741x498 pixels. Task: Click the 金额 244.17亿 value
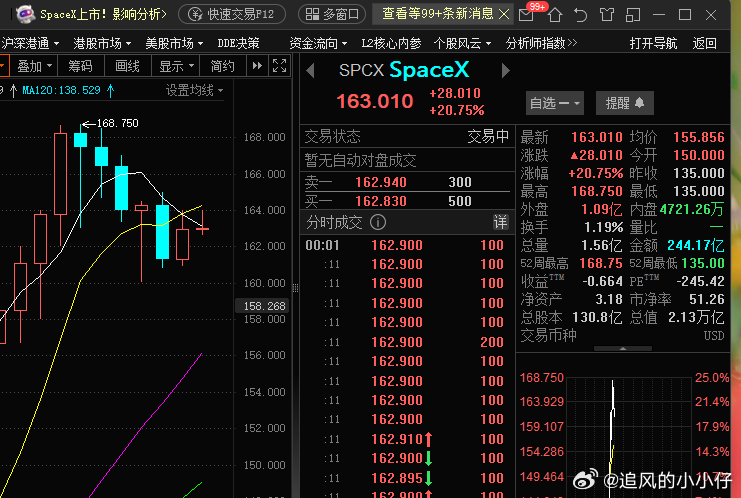tap(696, 245)
